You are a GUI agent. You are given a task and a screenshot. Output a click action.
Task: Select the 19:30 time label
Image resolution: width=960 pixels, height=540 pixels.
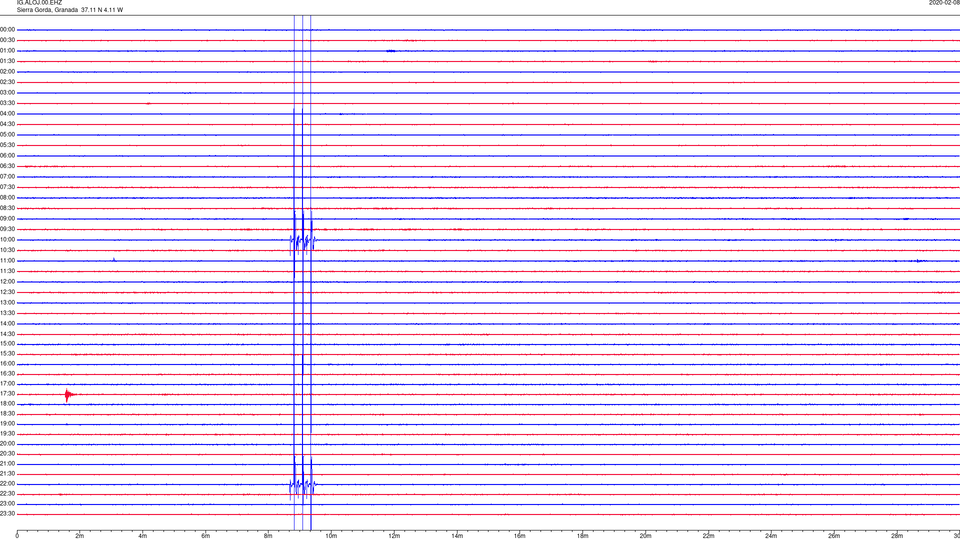(7, 433)
